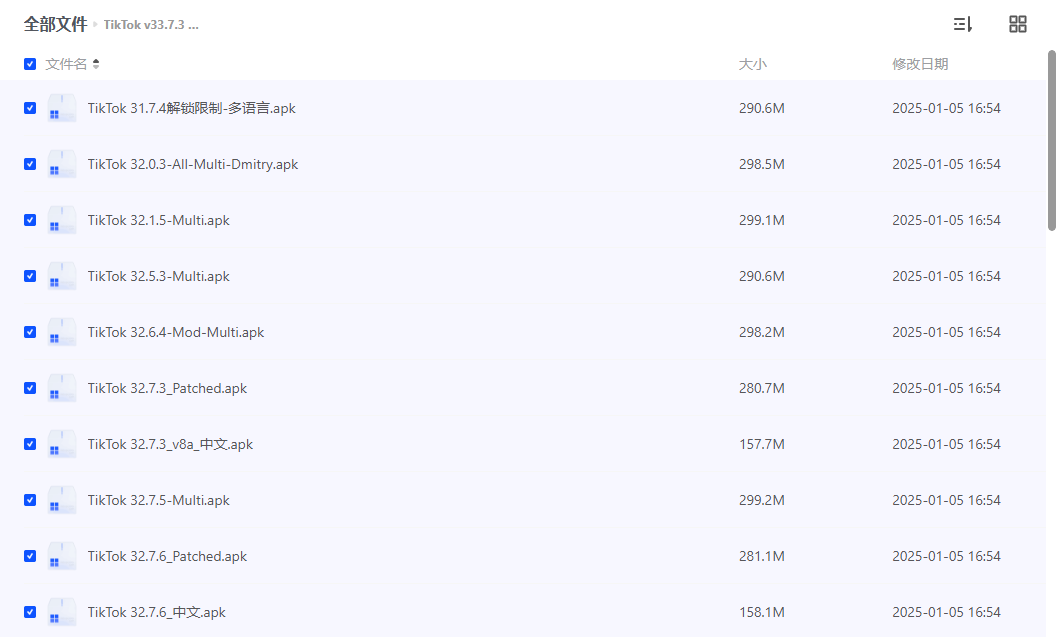Screen dimensions: 1058x637
Task: Click the 修改日期 column header
Action: tap(920, 64)
